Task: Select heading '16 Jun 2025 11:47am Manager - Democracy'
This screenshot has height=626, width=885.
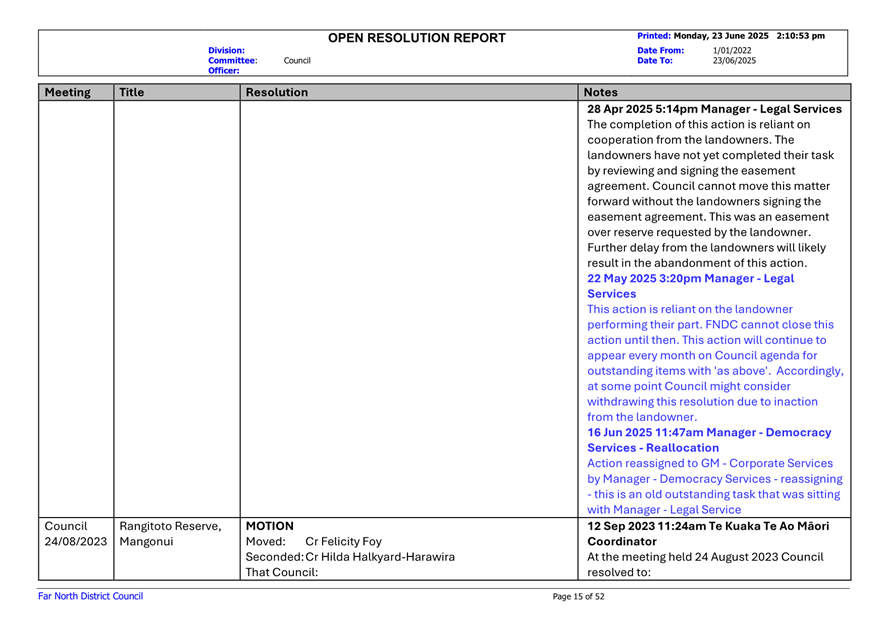Action: [709, 432]
